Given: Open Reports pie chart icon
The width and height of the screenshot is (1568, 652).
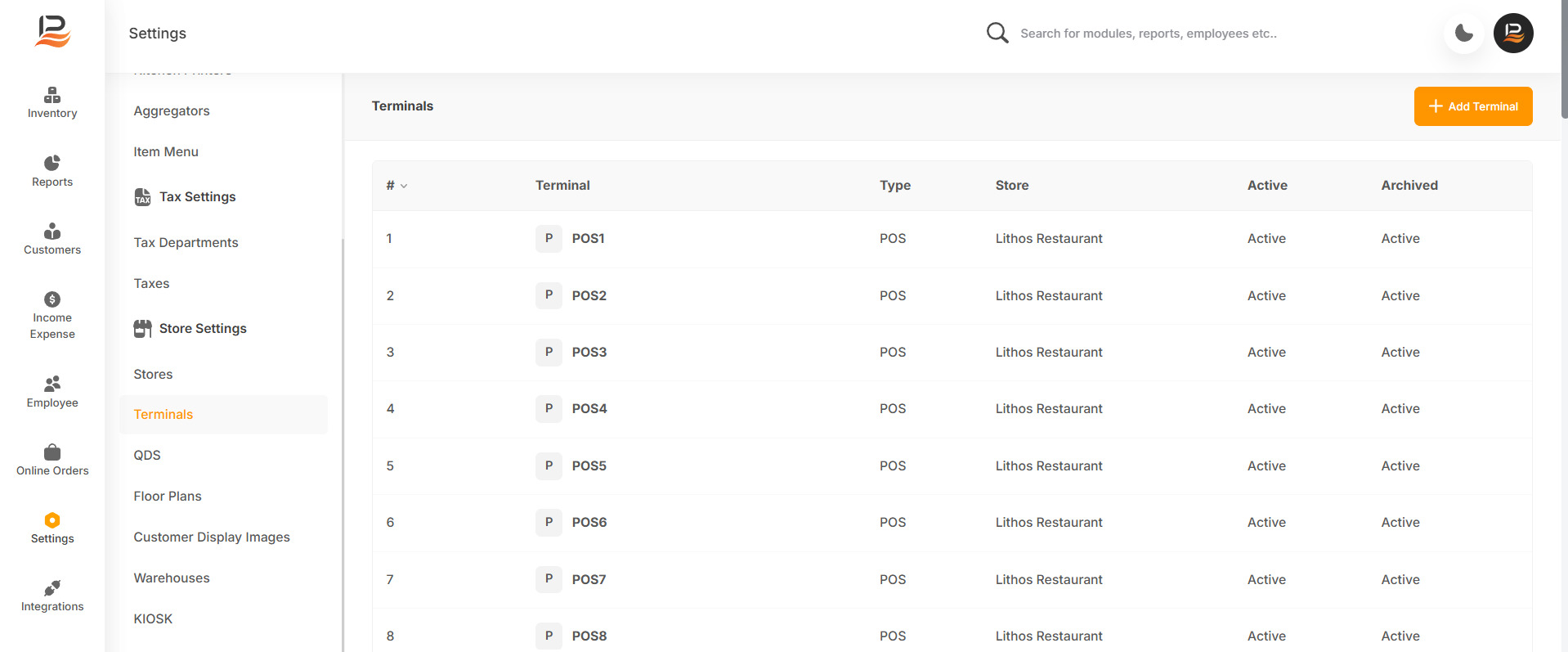Looking at the screenshot, I should (x=52, y=163).
